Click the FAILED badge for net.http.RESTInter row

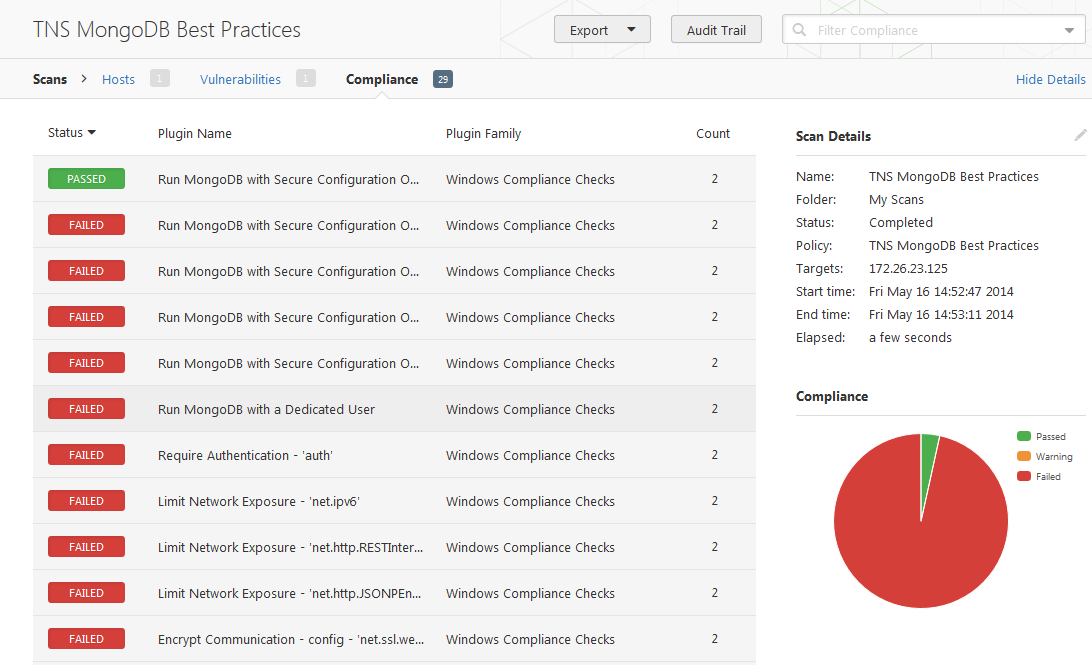tap(86, 547)
